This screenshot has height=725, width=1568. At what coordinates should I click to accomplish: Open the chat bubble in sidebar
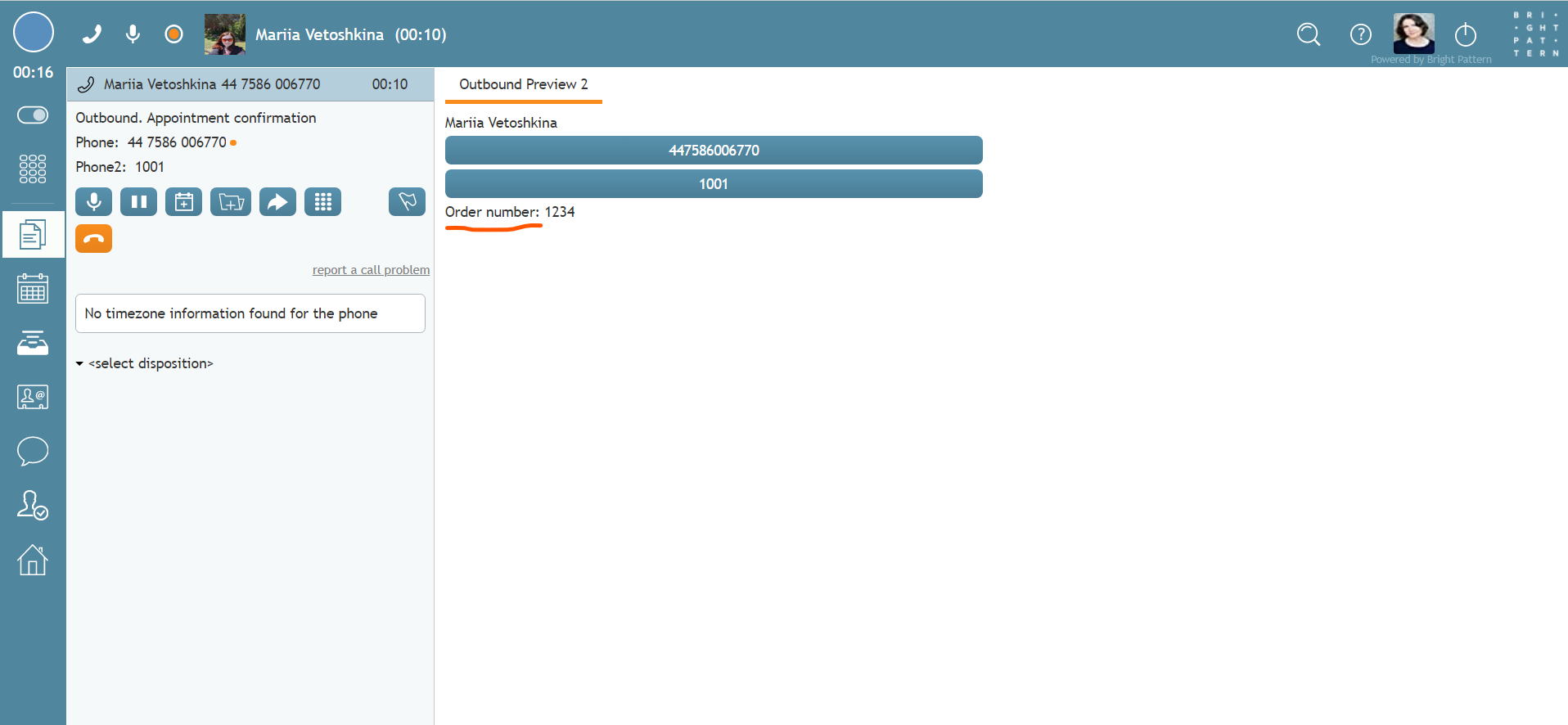[33, 451]
